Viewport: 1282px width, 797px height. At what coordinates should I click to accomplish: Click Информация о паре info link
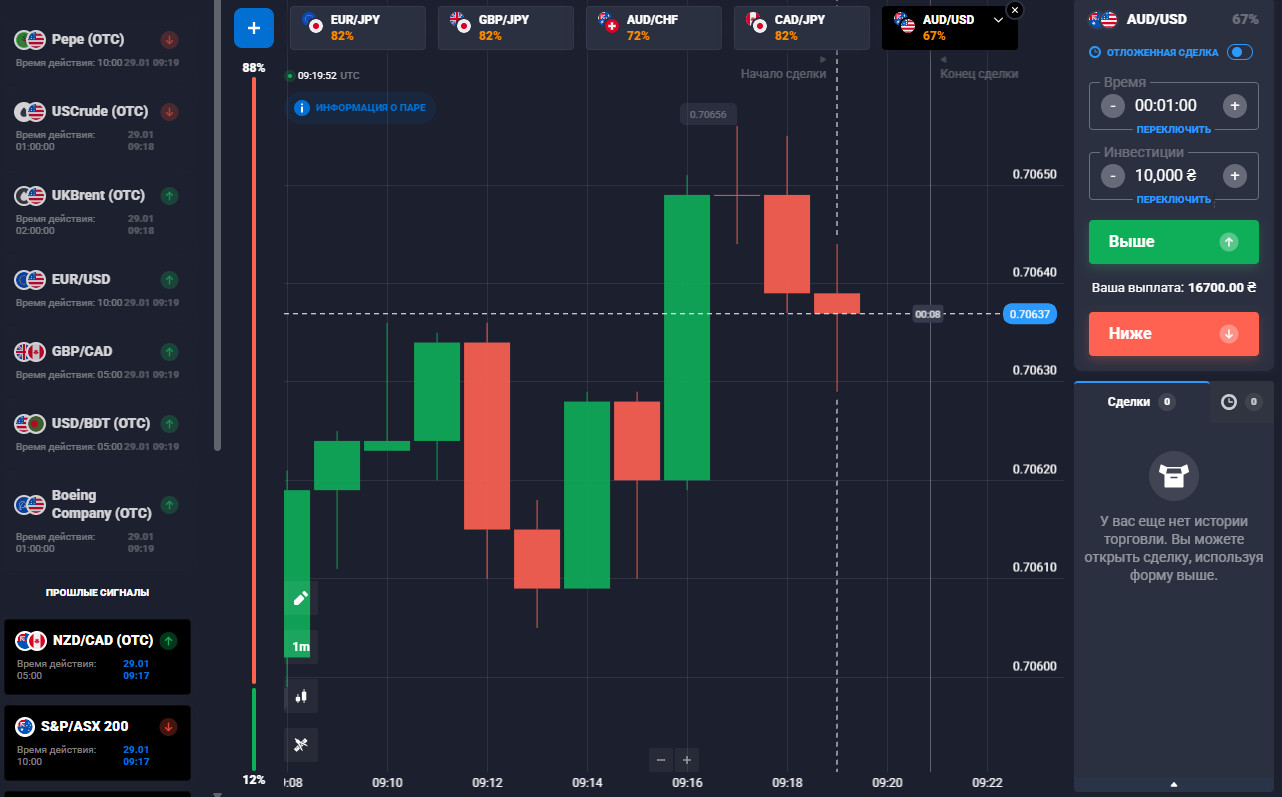pyautogui.click(x=362, y=108)
